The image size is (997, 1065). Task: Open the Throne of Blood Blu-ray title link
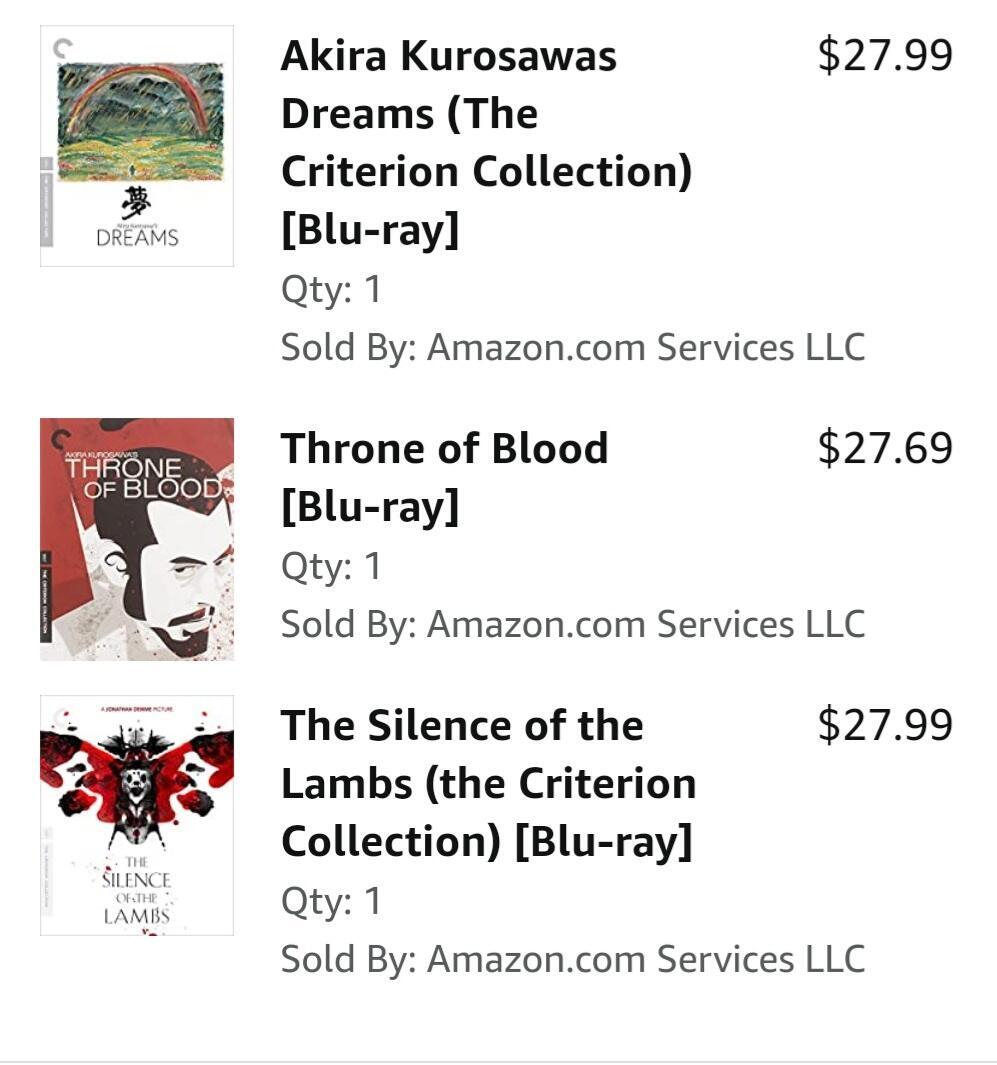point(444,477)
